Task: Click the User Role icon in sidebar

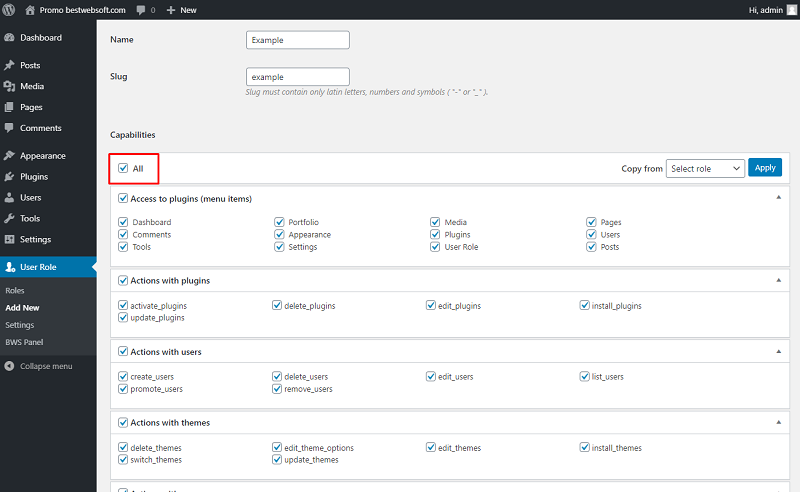Action: click(x=10, y=267)
